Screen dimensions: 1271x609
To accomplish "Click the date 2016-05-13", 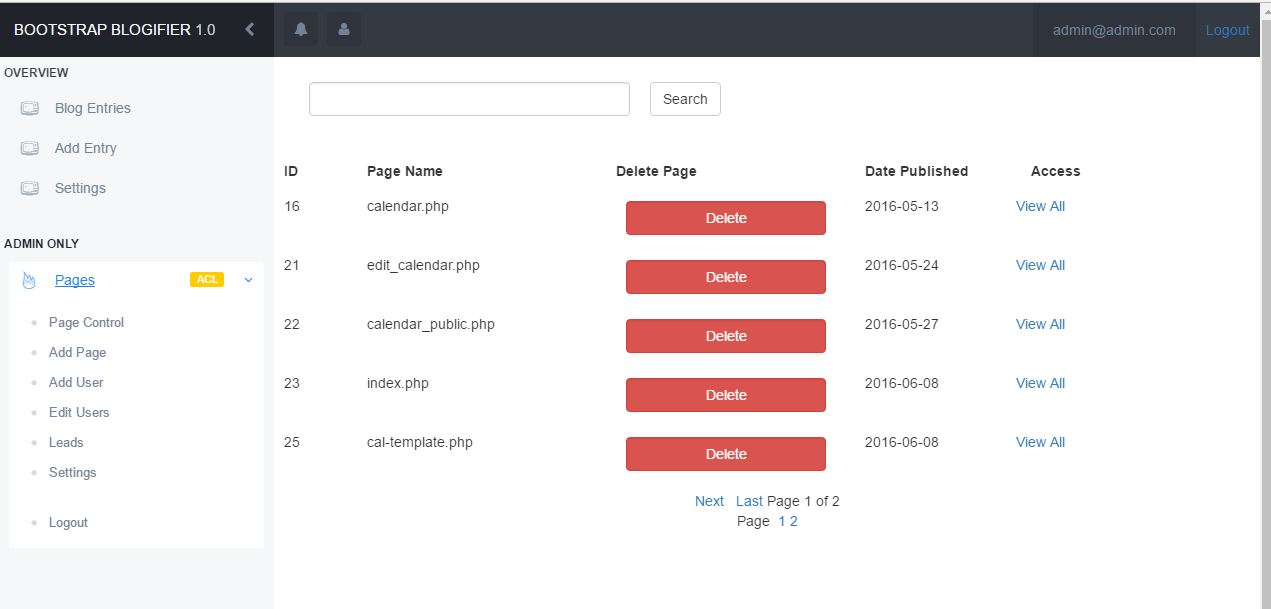I will [x=902, y=206].
